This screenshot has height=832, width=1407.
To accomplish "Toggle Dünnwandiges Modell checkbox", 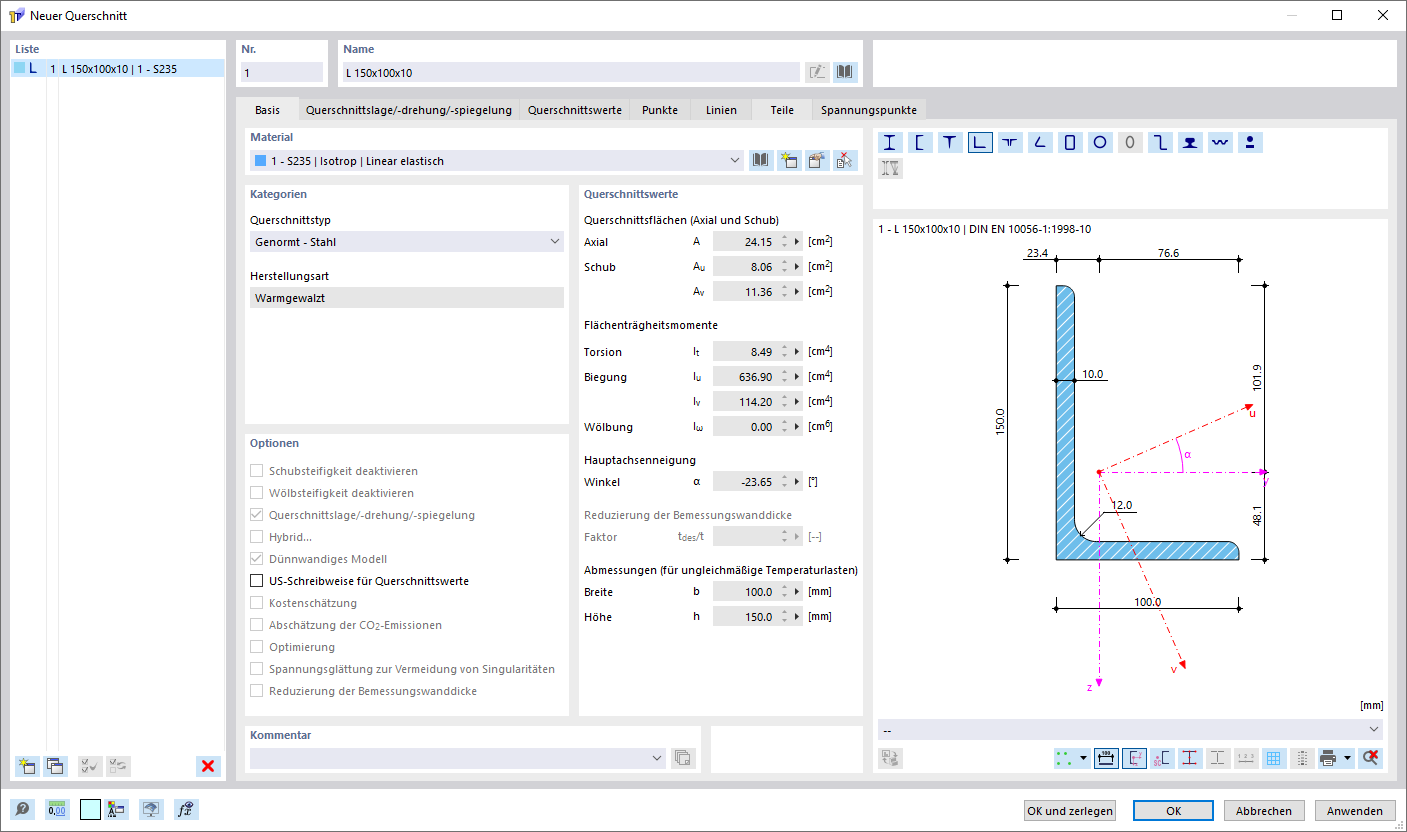I will 257,559.
